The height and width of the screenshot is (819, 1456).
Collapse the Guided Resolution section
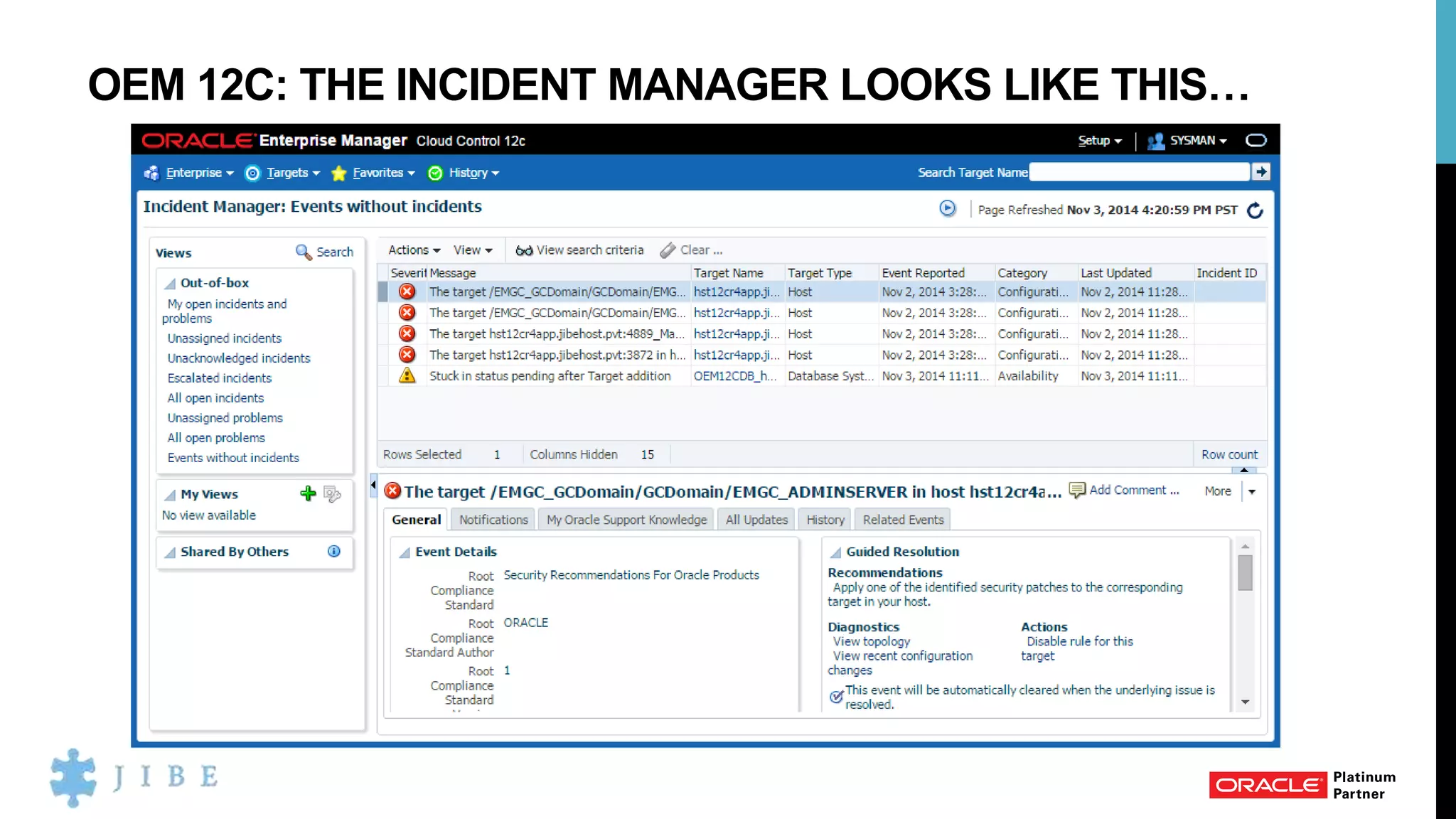pos(836,552)
